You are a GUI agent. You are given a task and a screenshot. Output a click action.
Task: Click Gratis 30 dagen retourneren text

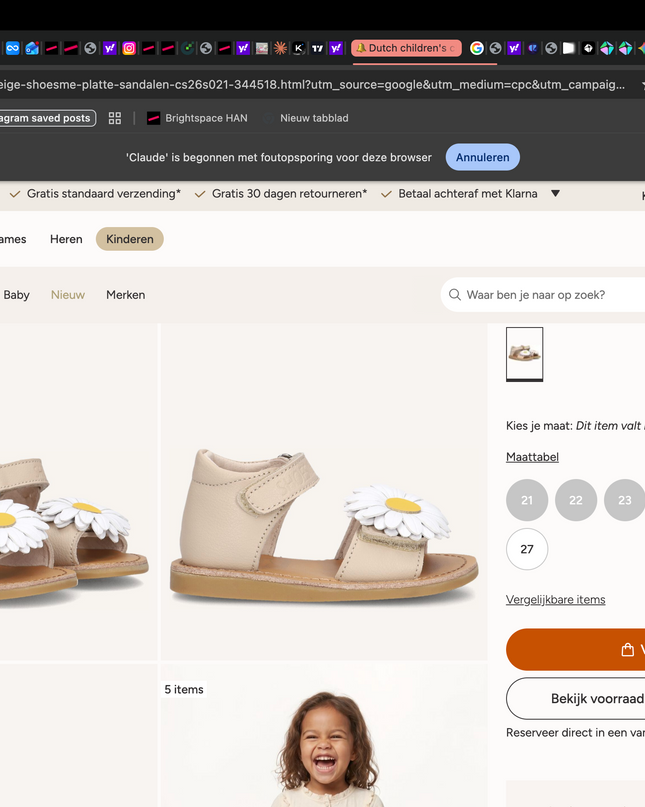click(289, 194)
